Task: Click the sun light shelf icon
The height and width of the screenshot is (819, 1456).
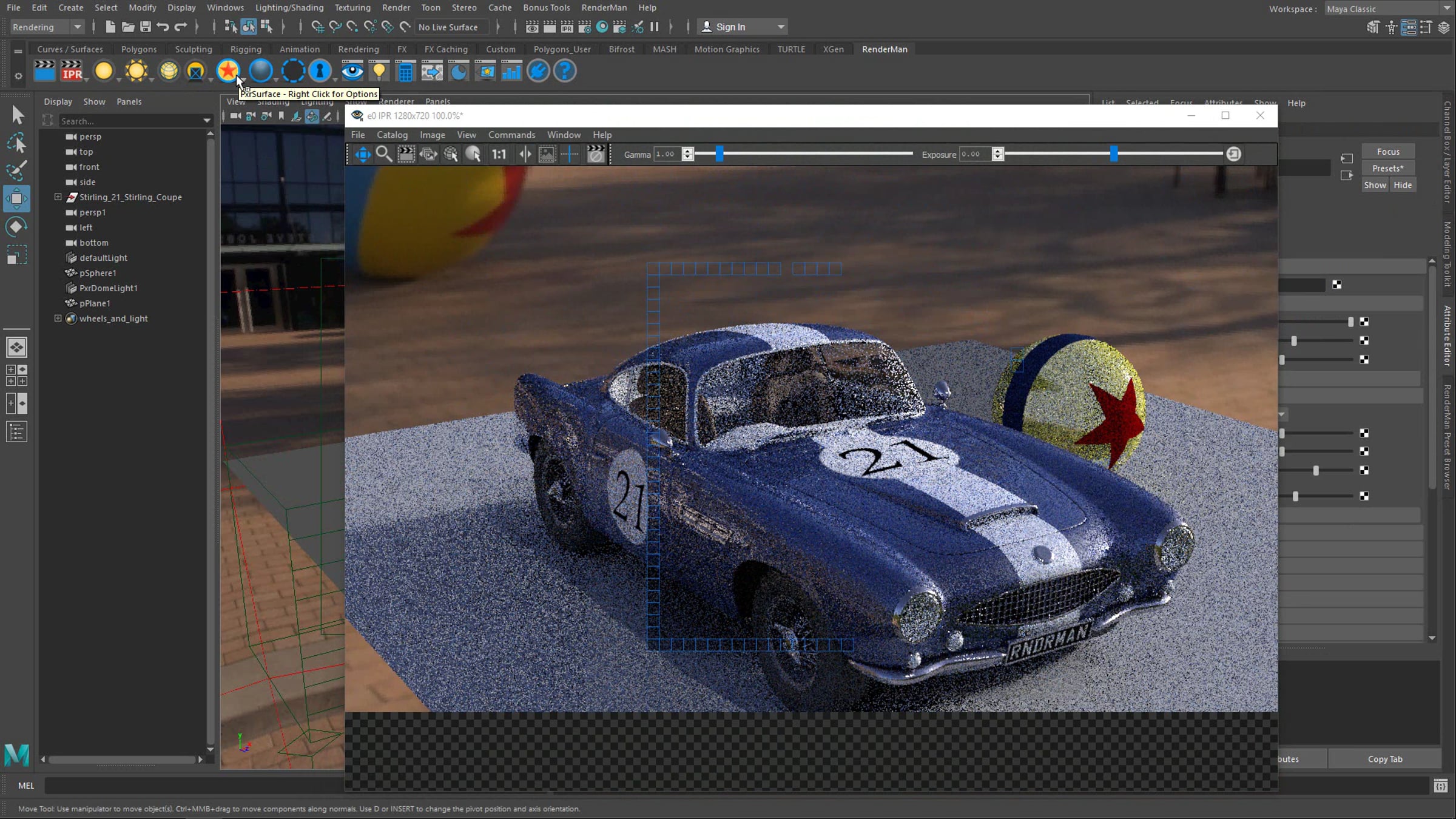Action: 136,72
